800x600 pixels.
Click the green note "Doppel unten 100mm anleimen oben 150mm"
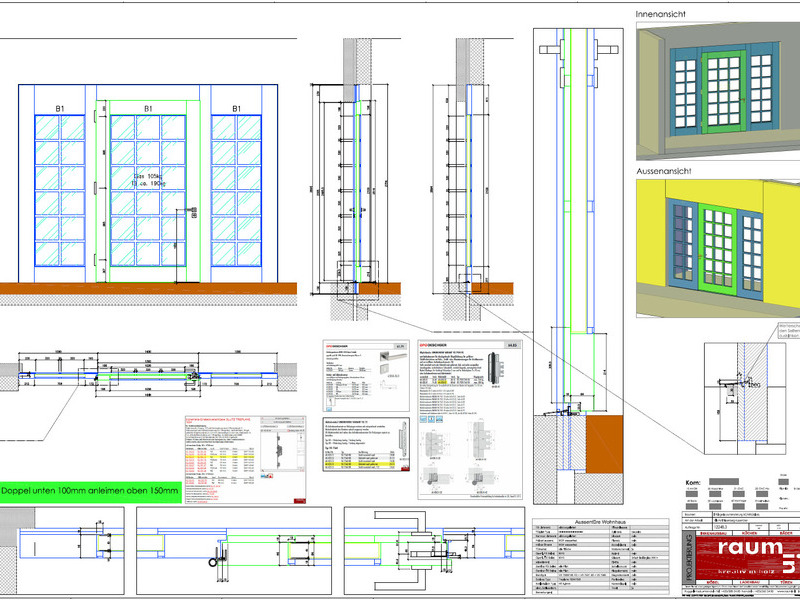90,491
